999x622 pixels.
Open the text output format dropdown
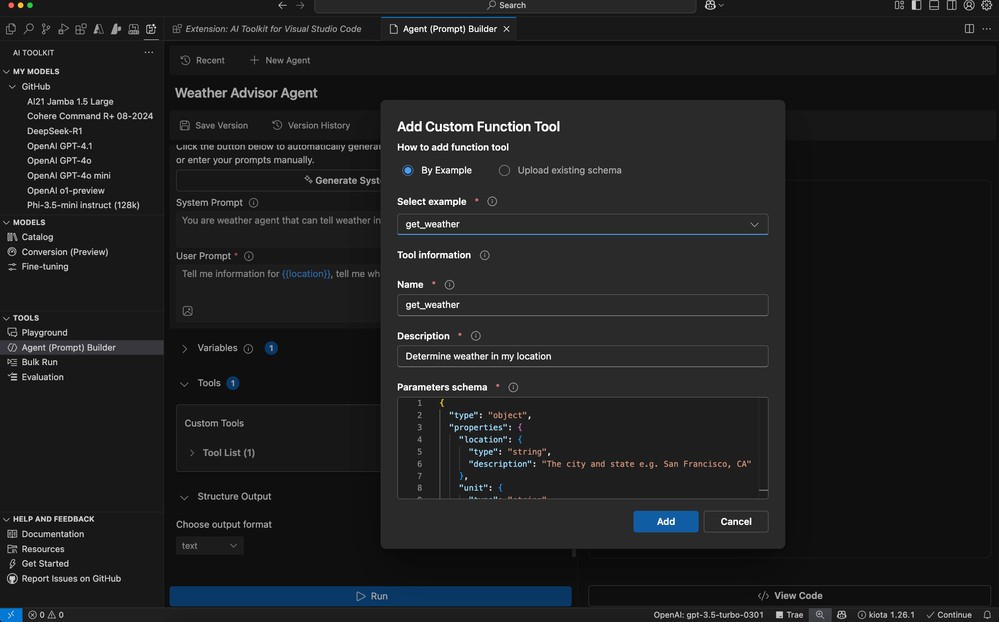tap(210, 546)
